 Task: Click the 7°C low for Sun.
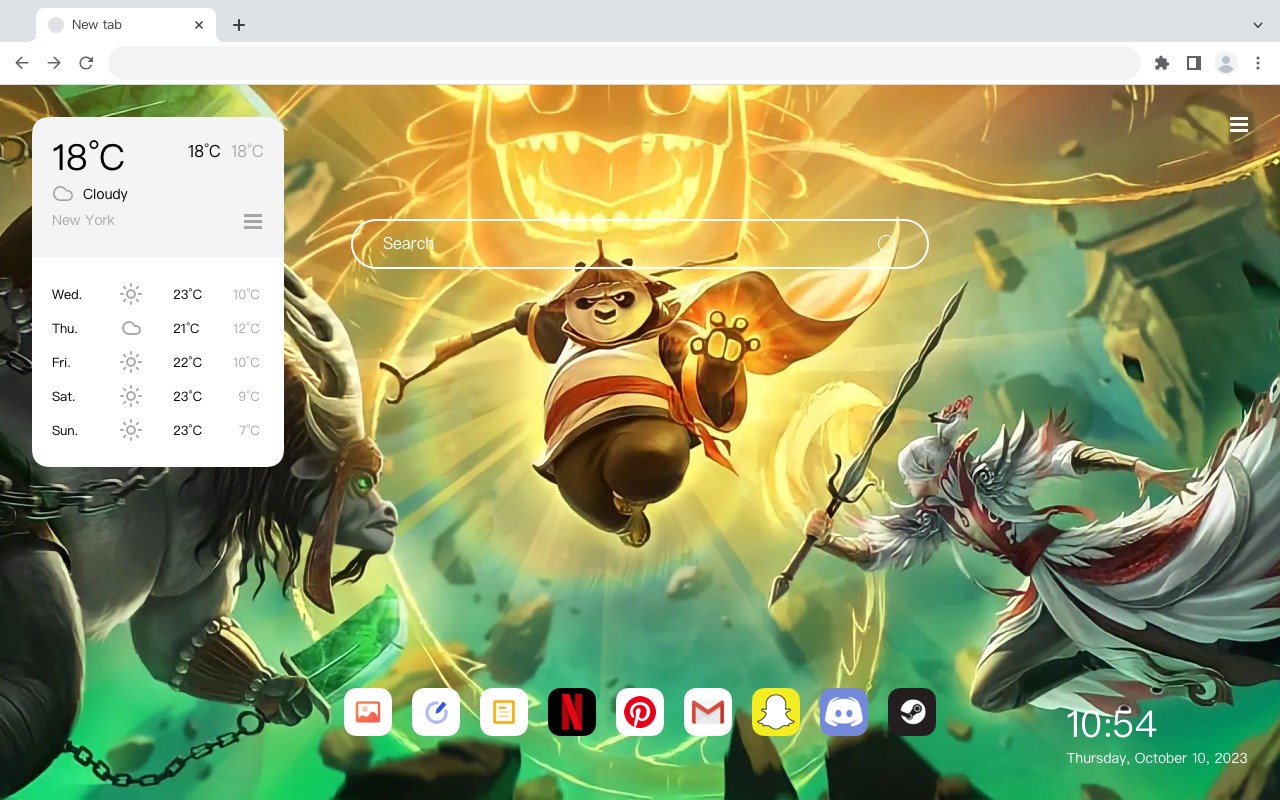249,430
